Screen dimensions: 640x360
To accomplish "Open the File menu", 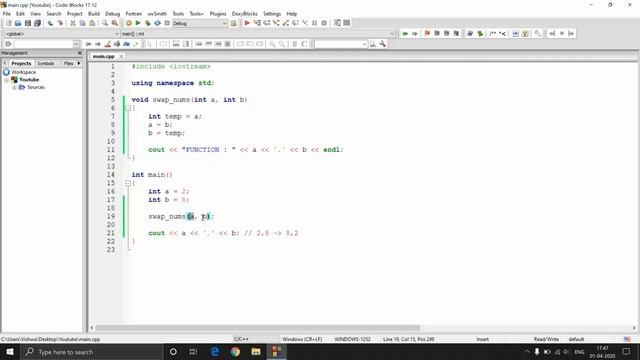I will click(7, 13).
